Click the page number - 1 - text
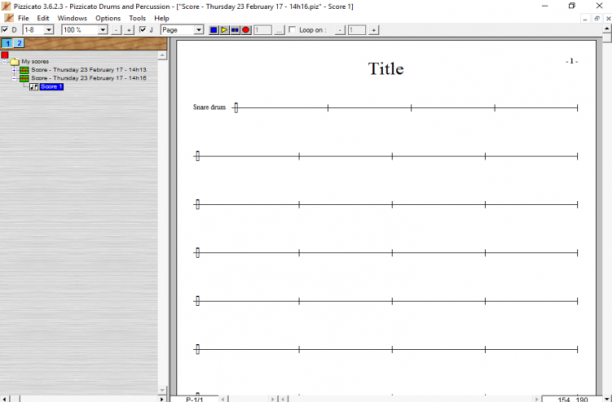The image size is (612, 402). 572,61
